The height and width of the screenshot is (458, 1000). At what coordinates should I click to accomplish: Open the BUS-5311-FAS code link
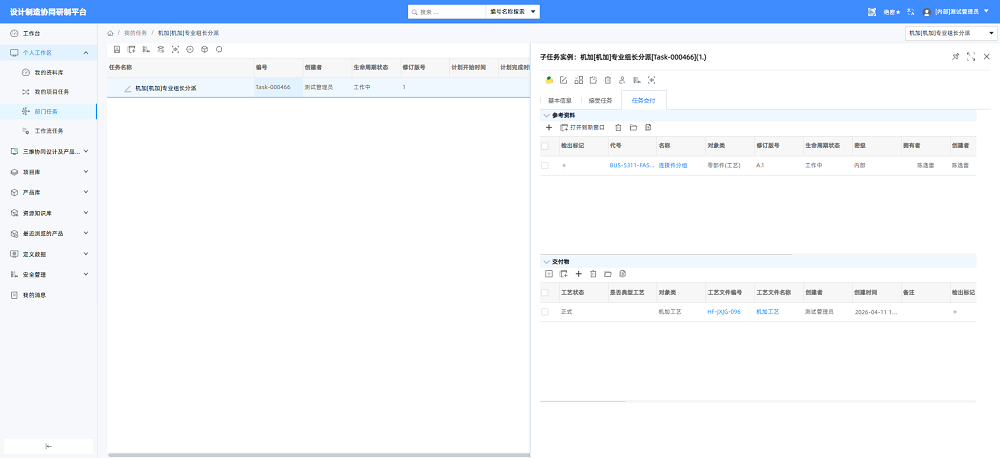(631, 165)
